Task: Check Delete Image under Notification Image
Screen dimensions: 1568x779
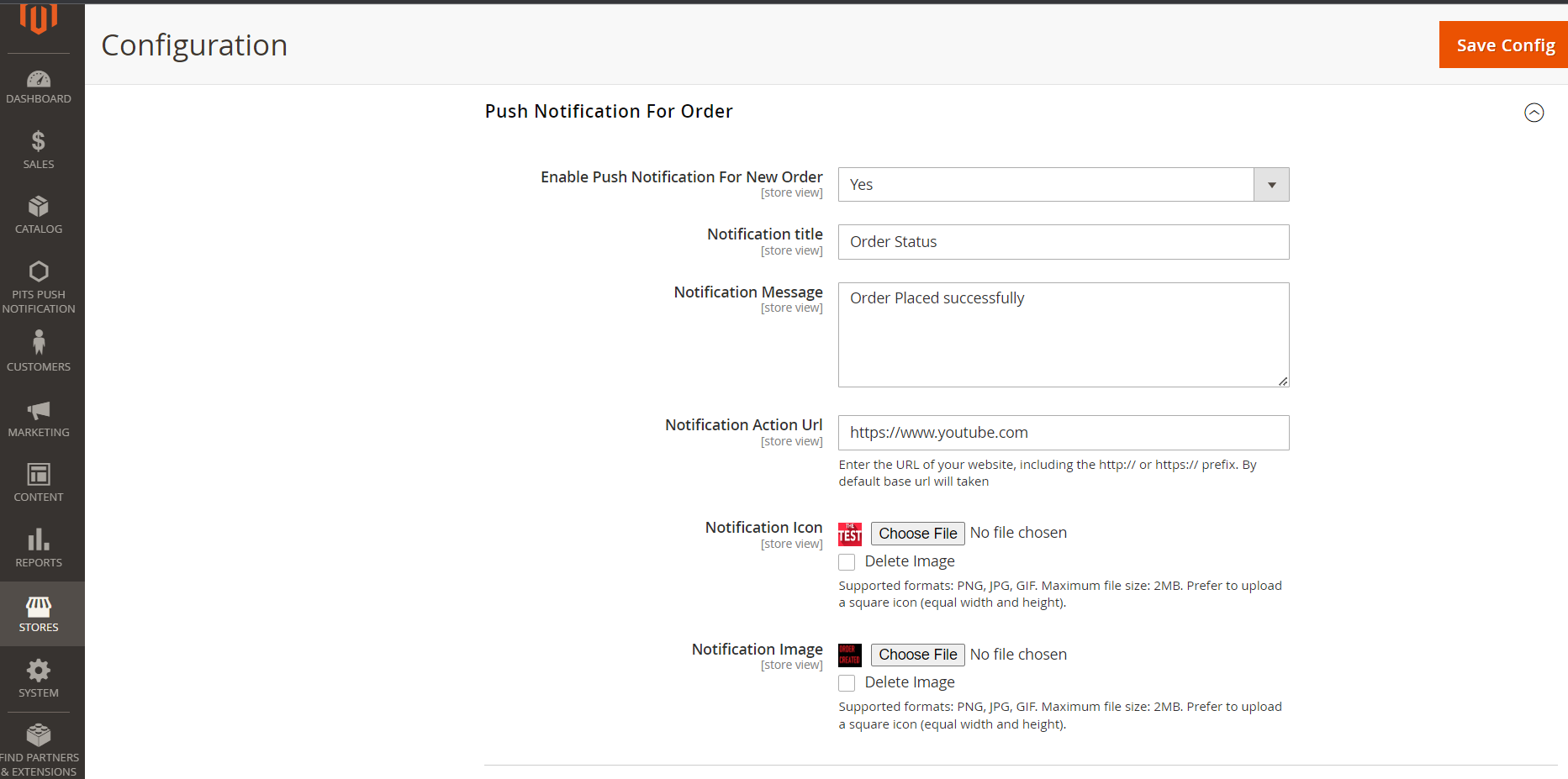Action: (x=847, y=683)
